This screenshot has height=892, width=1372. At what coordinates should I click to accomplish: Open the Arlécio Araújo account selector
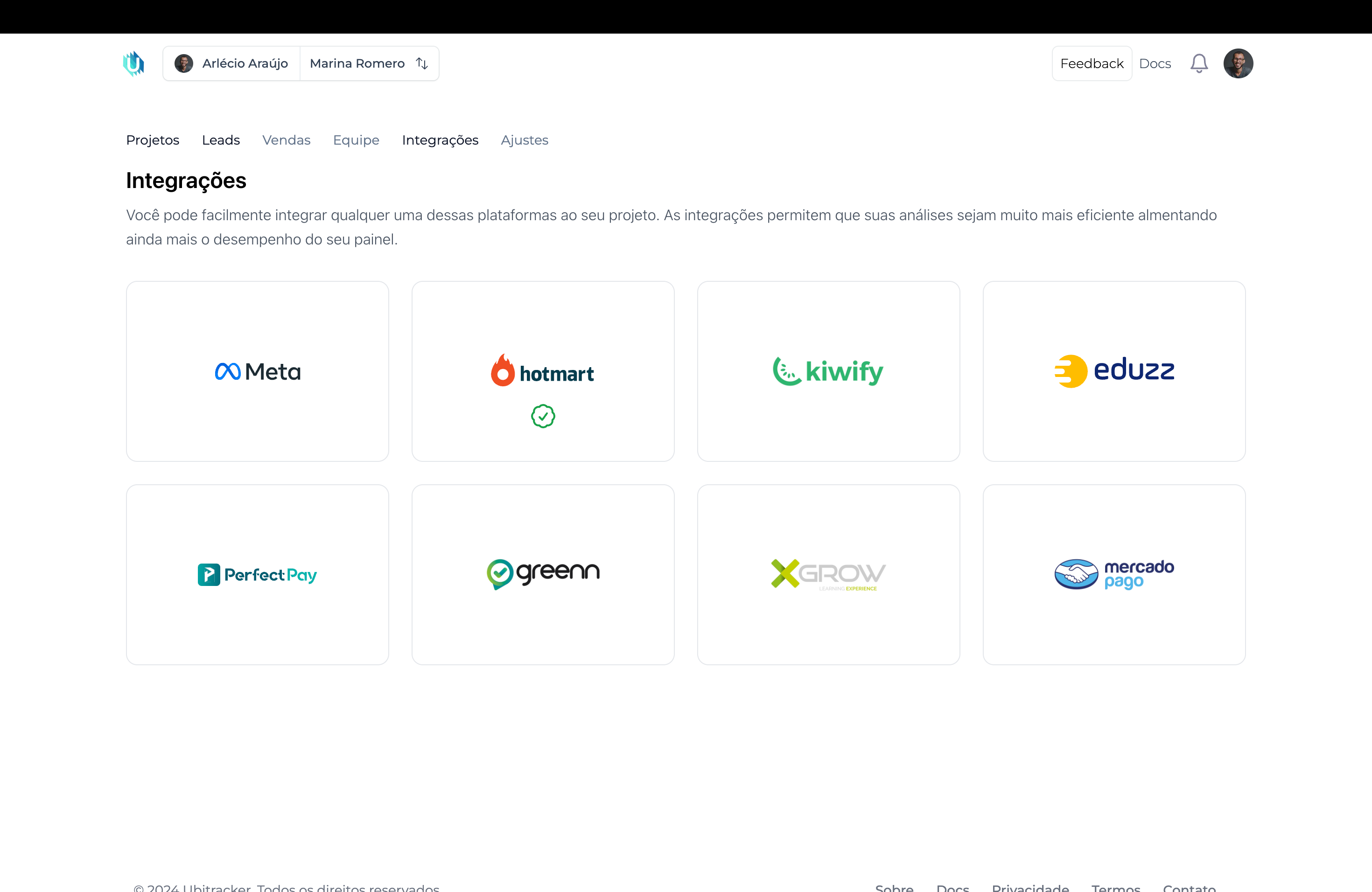pos(232,63)
